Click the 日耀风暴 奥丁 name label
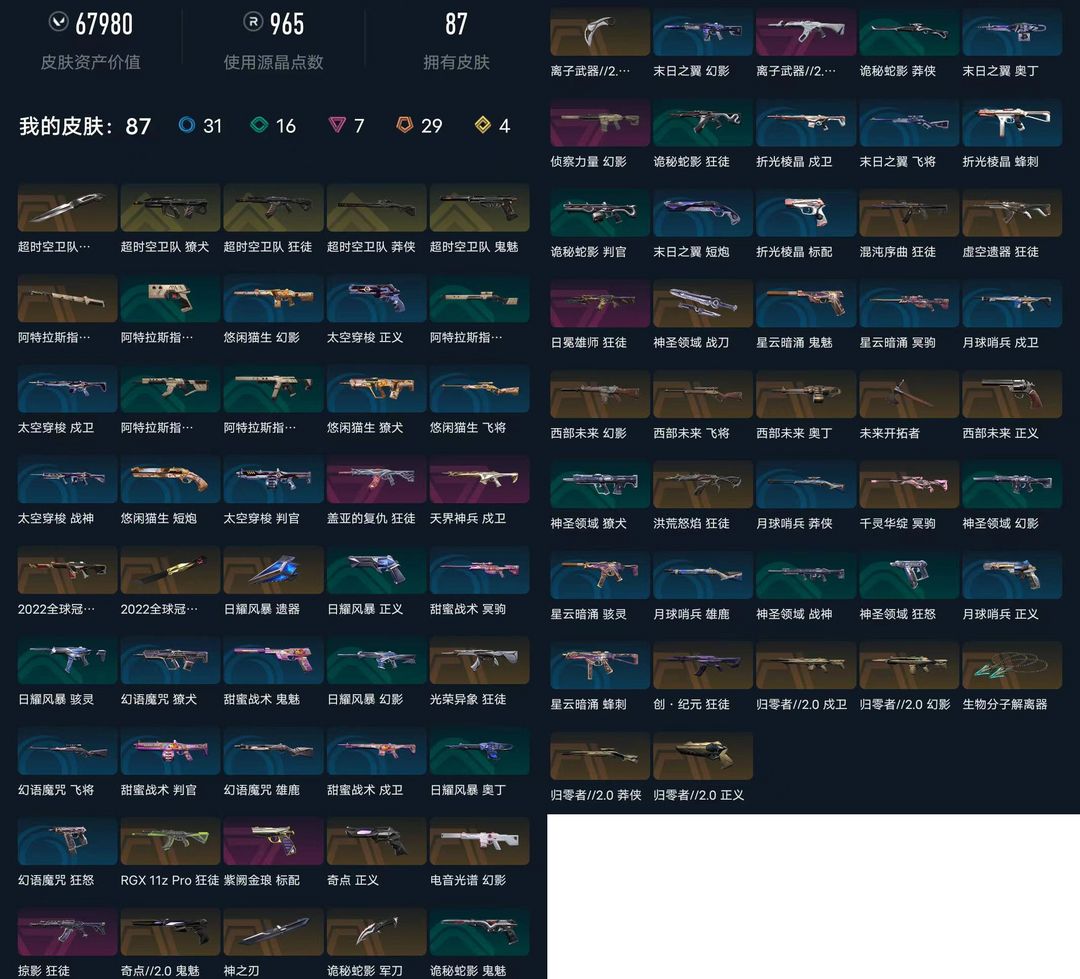This screenshot has width=1080, height=979. pyautogui.click(x=468, y=790)
